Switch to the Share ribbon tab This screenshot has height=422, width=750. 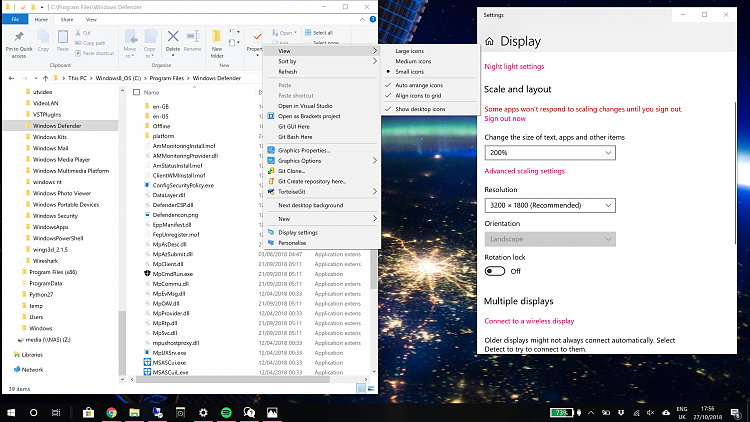pos(67,20)
